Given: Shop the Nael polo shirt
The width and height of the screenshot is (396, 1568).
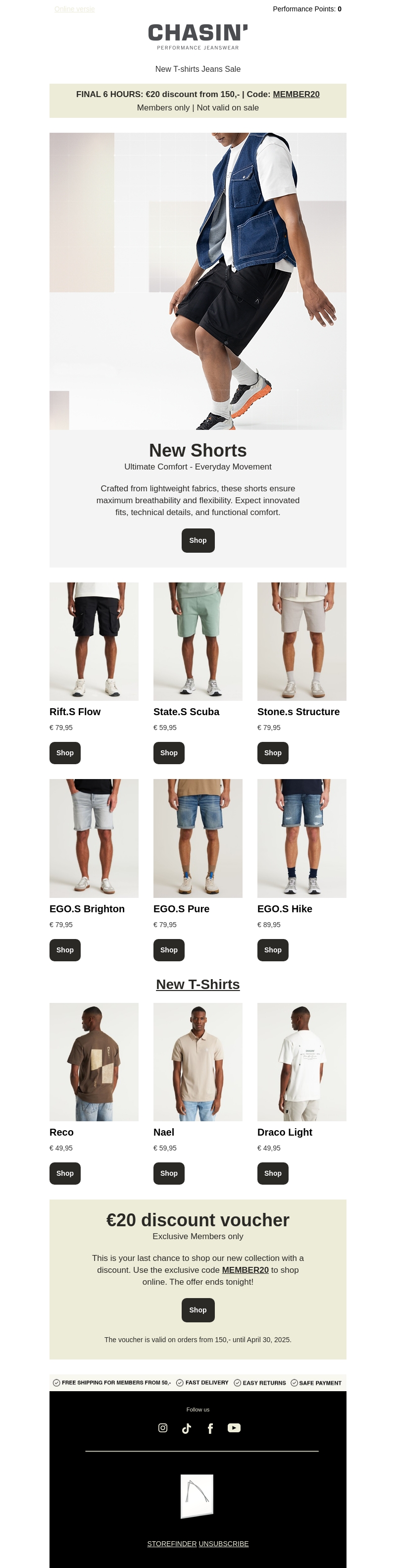Looking at the screenshot, I should click(x=168, y=1173).
